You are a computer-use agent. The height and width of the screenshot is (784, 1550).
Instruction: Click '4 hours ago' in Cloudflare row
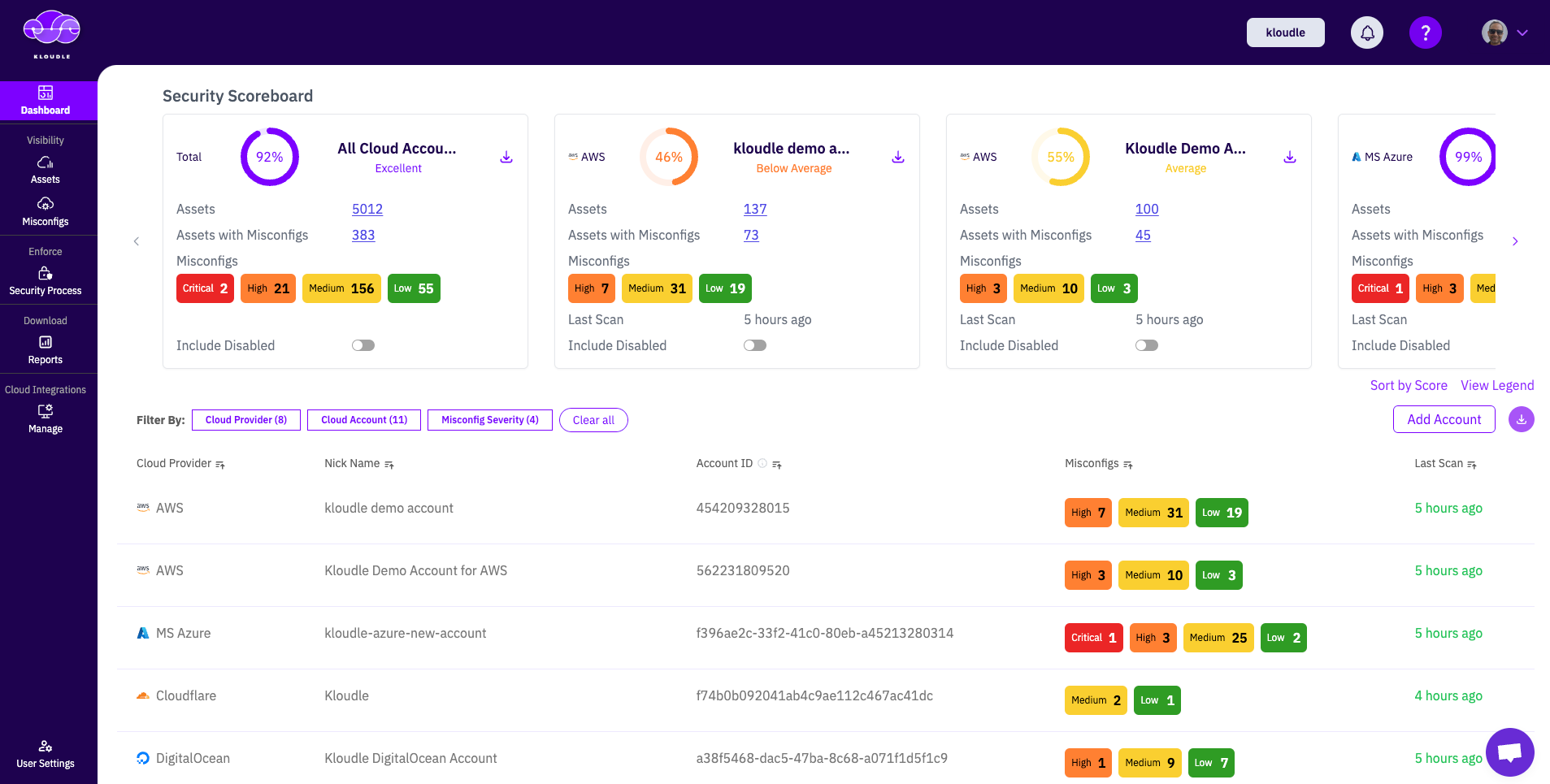[x=1448, y=695]
